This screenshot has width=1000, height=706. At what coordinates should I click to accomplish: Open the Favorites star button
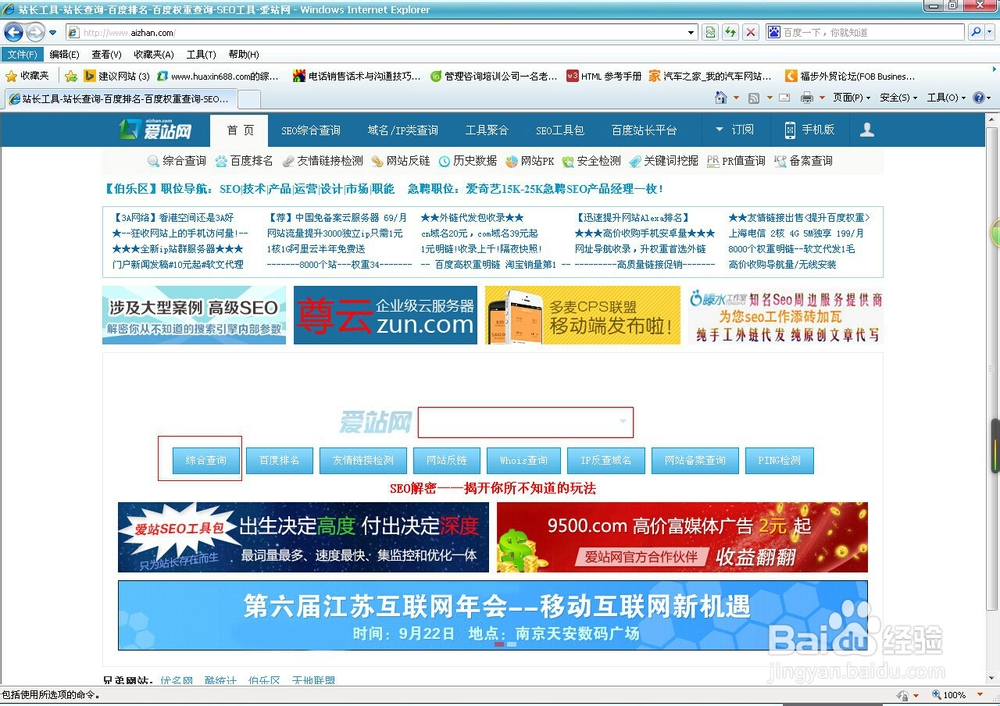[x=27, y=76]
